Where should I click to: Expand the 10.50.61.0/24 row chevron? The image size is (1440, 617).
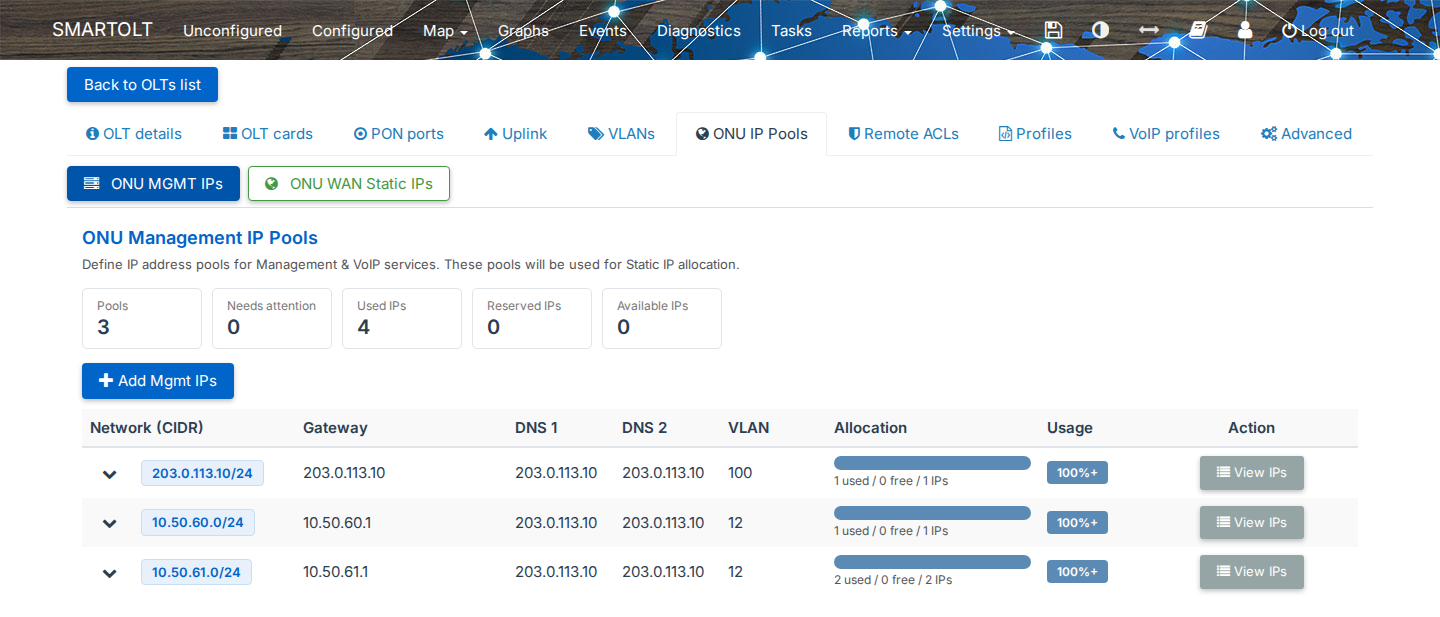(110, 573)
